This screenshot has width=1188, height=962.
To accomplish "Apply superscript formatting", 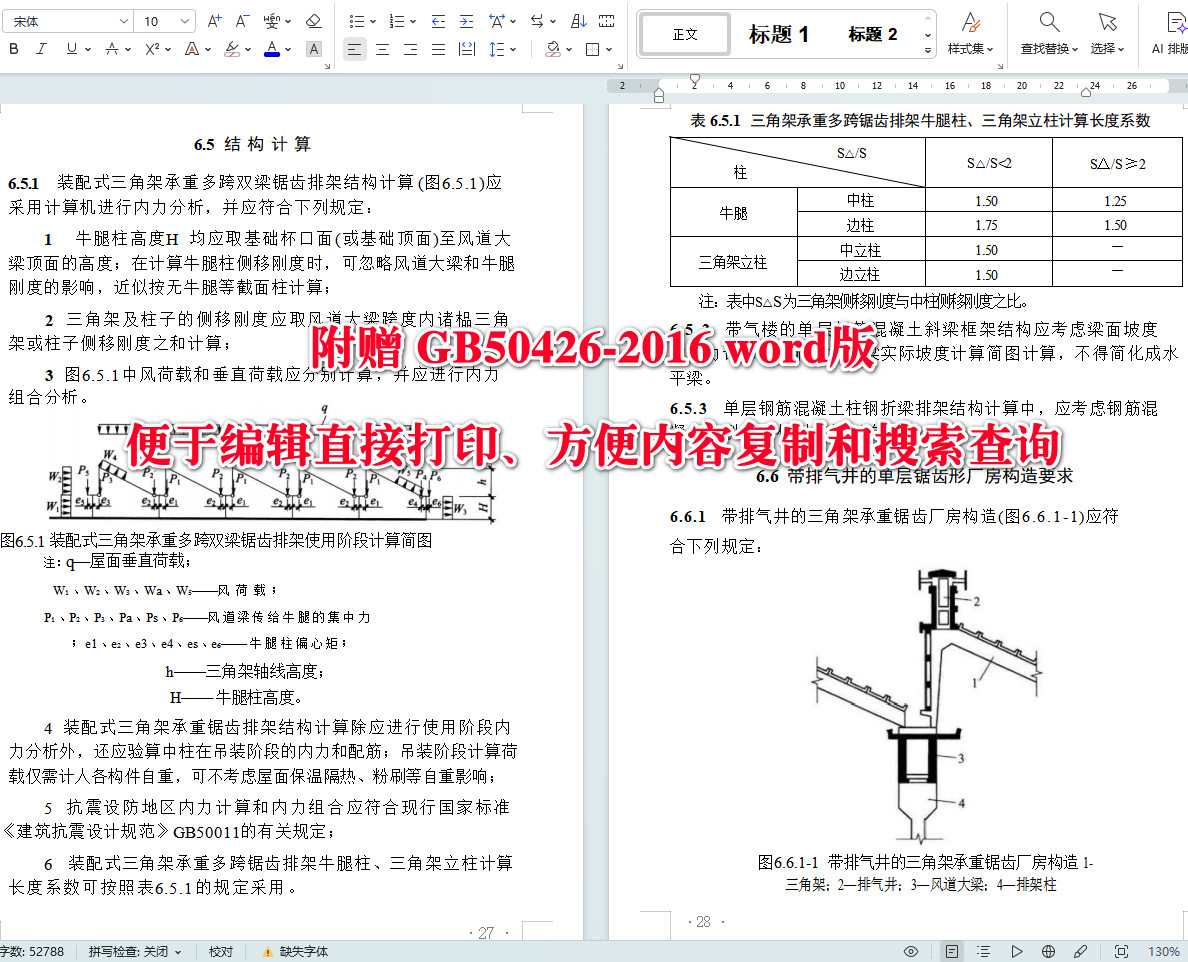I will [152, 49].
